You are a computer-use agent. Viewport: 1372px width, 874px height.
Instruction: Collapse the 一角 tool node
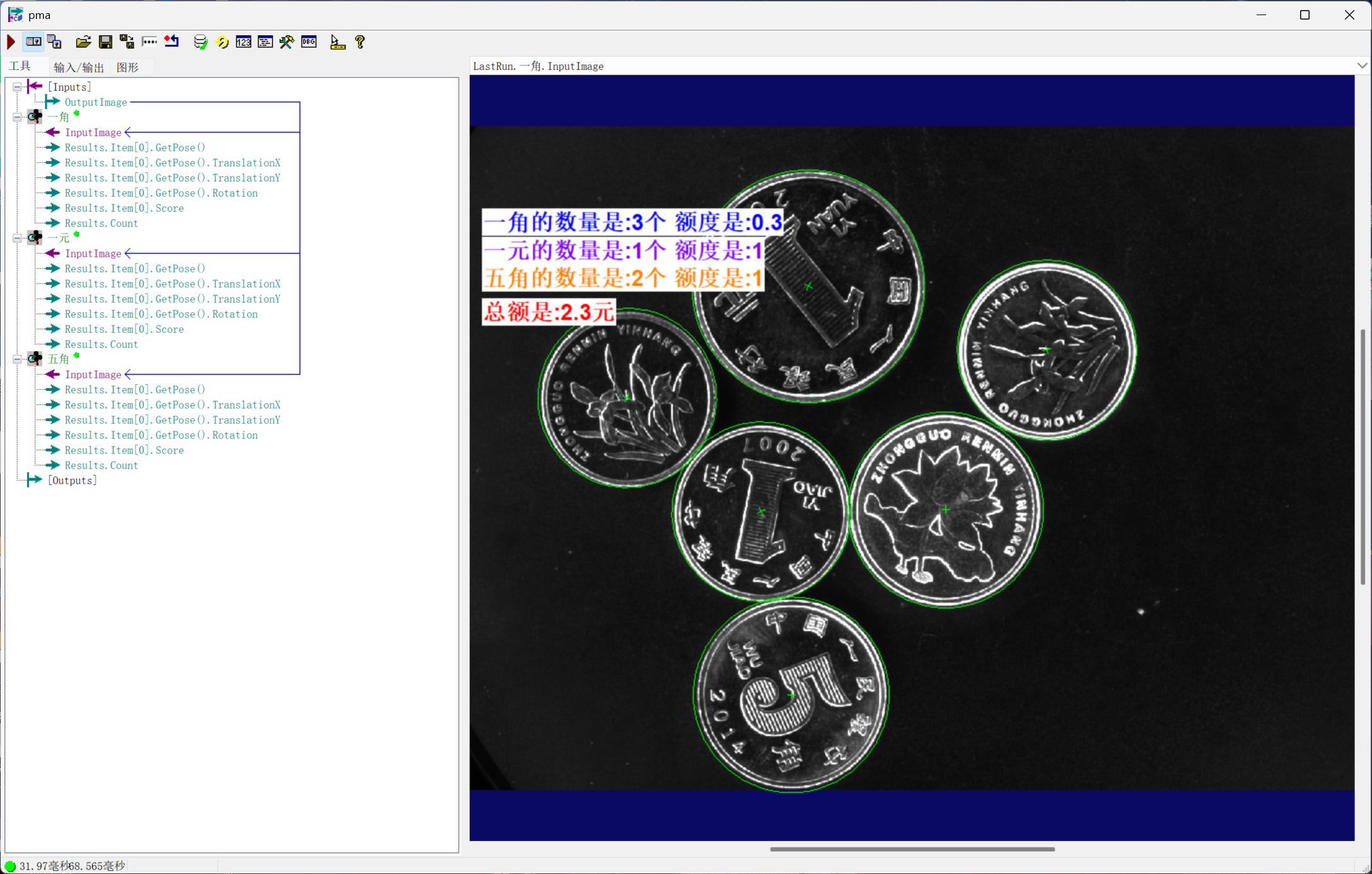coord(18,117)
